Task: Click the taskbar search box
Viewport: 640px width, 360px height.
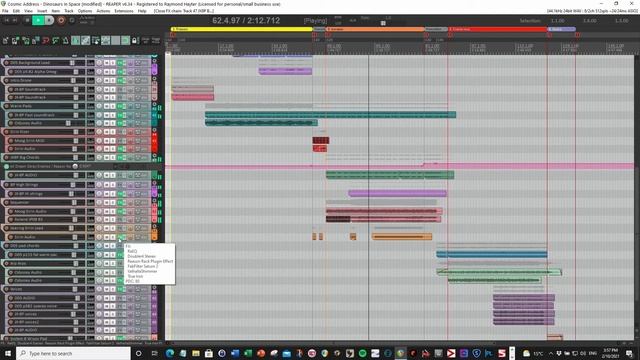Action: [73, 353]
